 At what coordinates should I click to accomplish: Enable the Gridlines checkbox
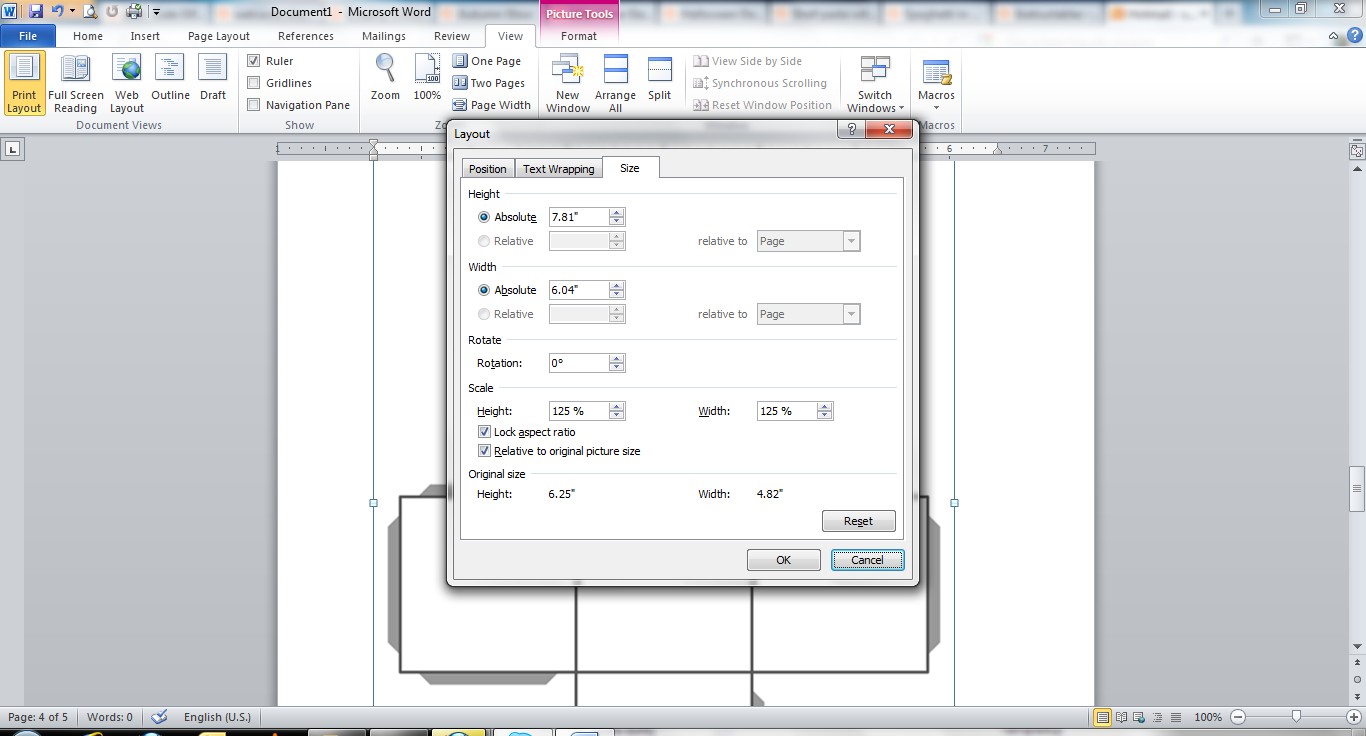(254, 83)
